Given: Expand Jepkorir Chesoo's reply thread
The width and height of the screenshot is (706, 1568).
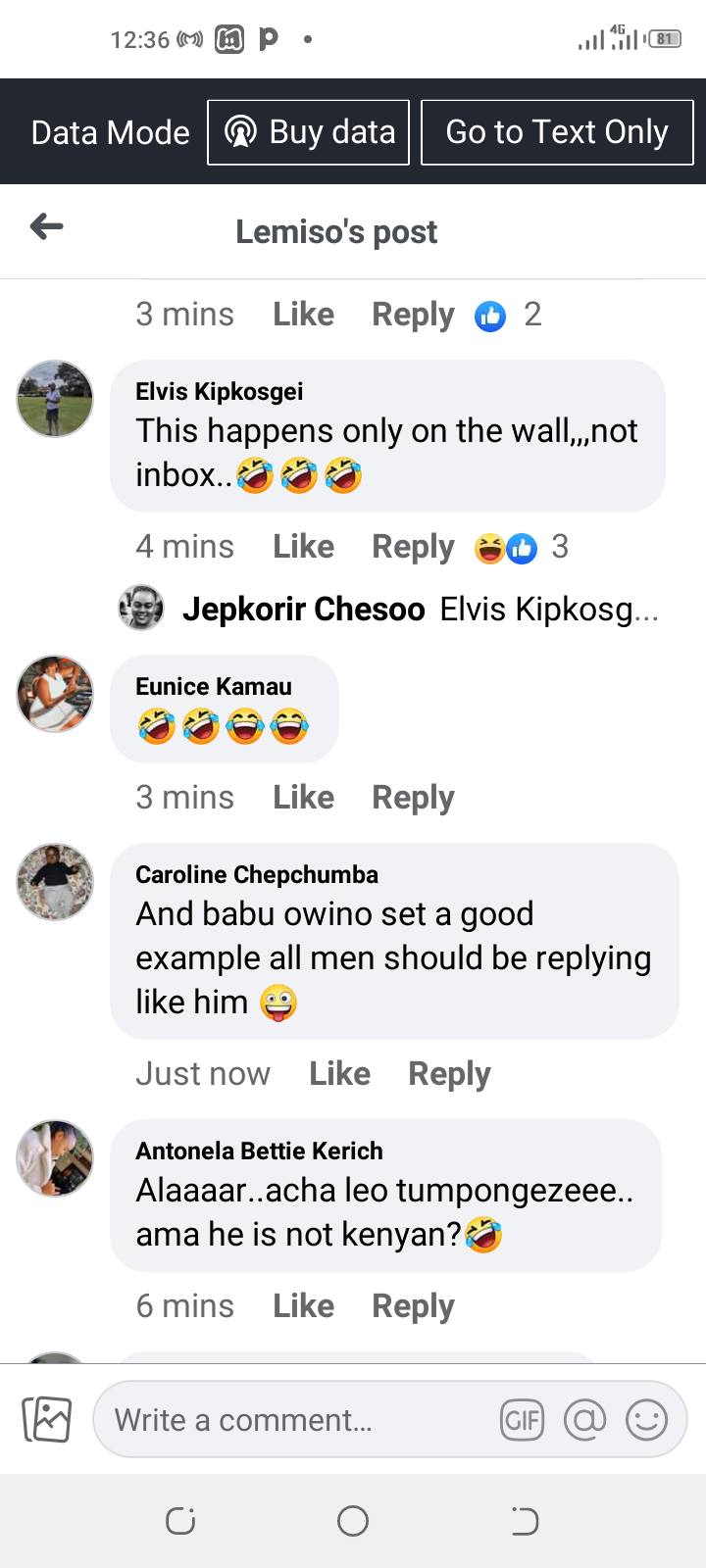Looking at the screenshot, I should click(388, 609).
